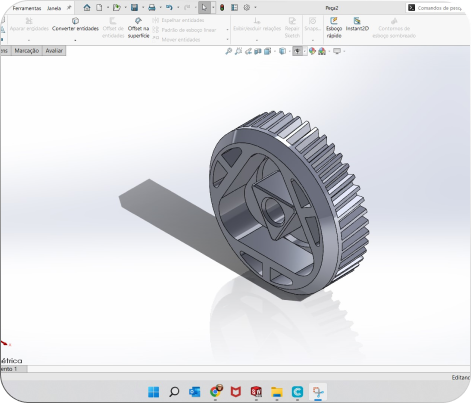Click the Offset de entidades button
This screenshot has width=472, height=403.
click(x=113, y=28)
